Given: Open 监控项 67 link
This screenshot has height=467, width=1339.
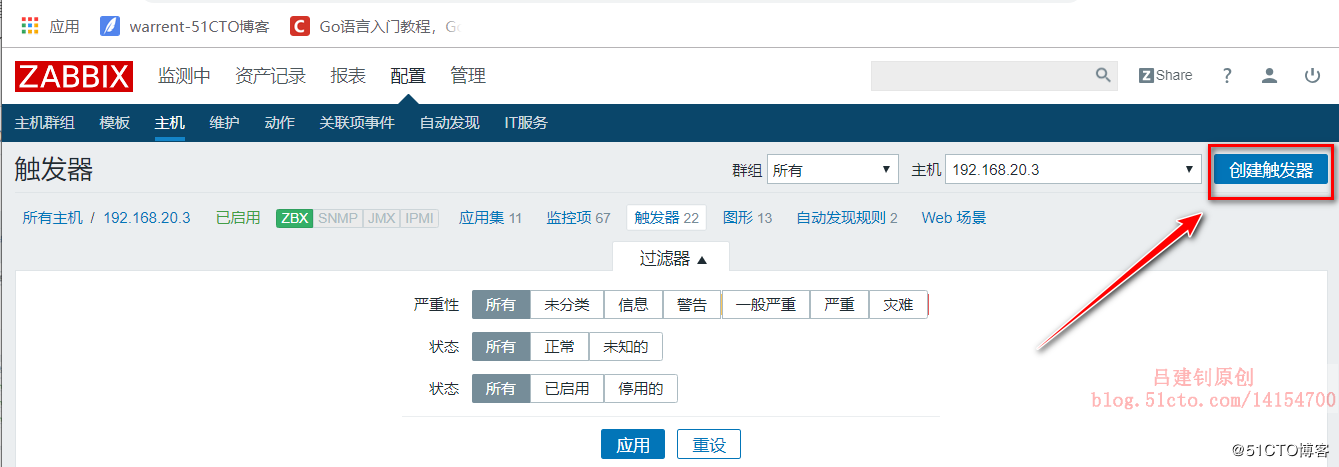Looking at the screenshot, I should coord(578,217).
